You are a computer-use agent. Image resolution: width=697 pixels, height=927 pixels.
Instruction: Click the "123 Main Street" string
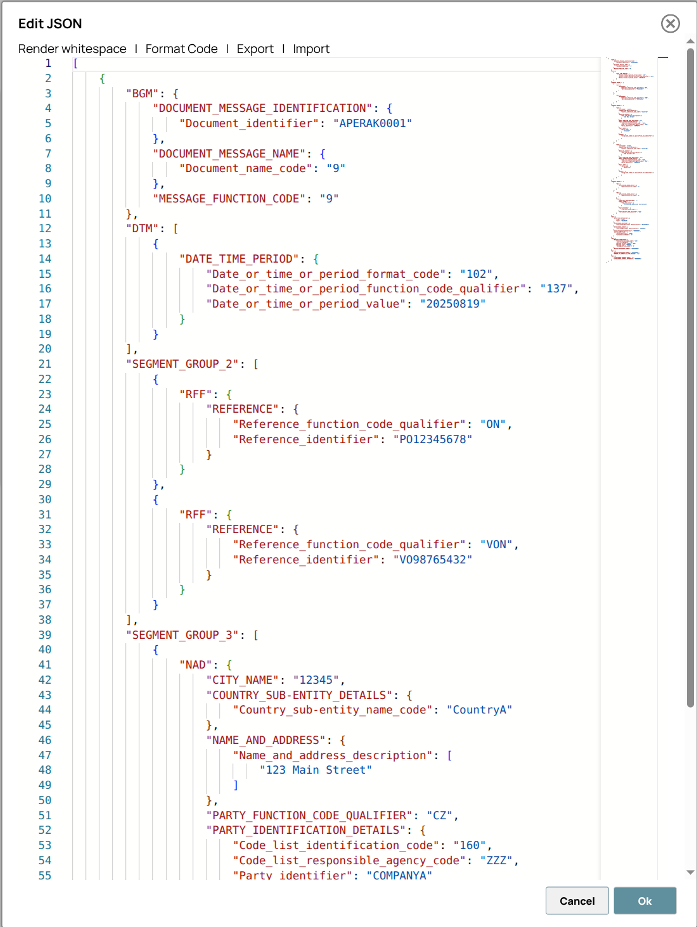pyautogui.click(x=315, y=770)
